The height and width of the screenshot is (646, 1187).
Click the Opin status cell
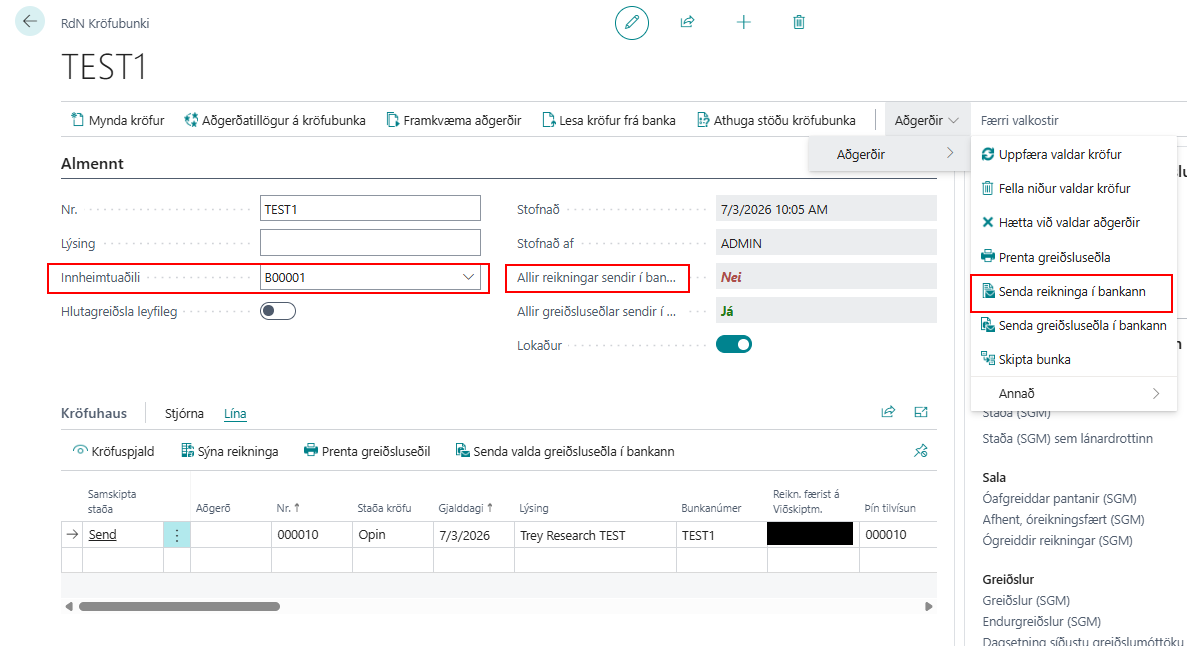[x=393, y=535]
